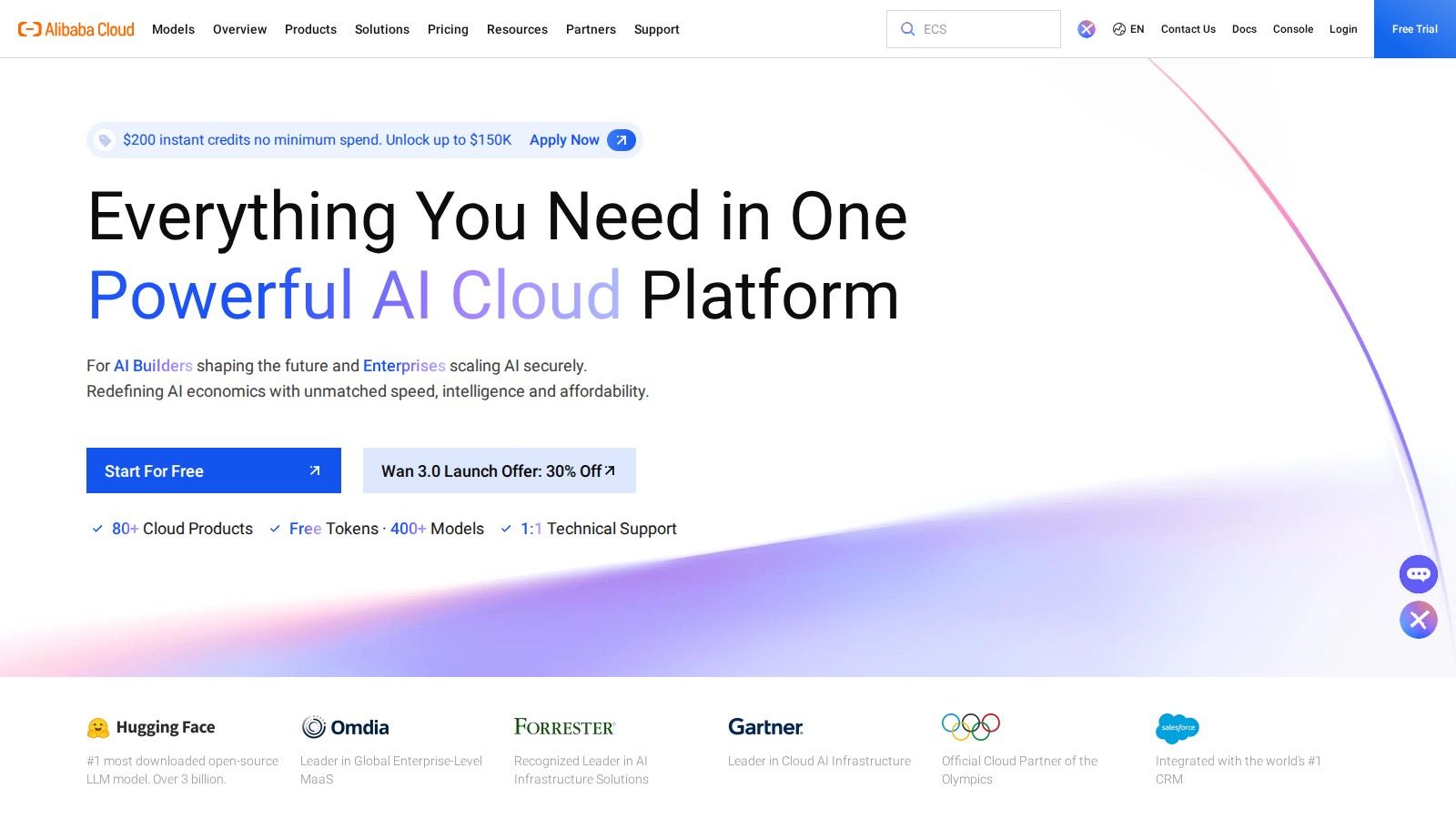
Task: Click the Salesforce cloud logo
Action: 1178,728
